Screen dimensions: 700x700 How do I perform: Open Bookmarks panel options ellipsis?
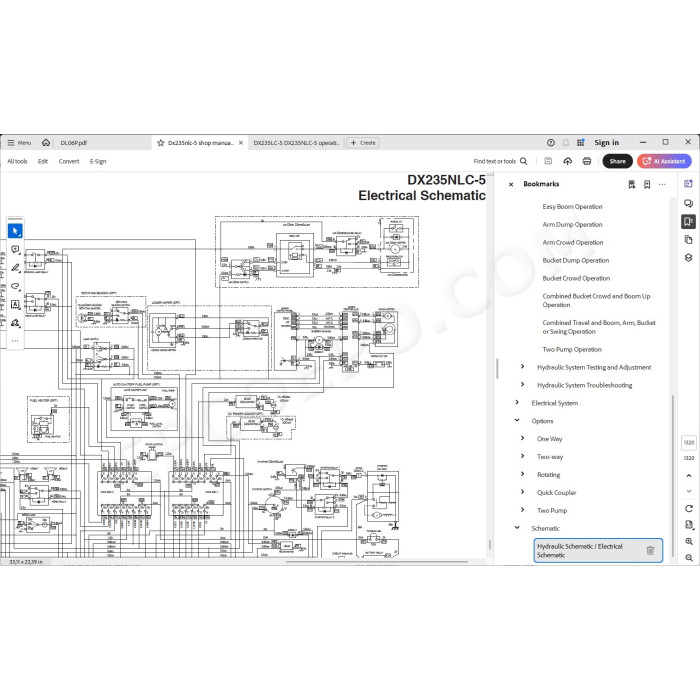pyautogui.click(x=662, y=184)
